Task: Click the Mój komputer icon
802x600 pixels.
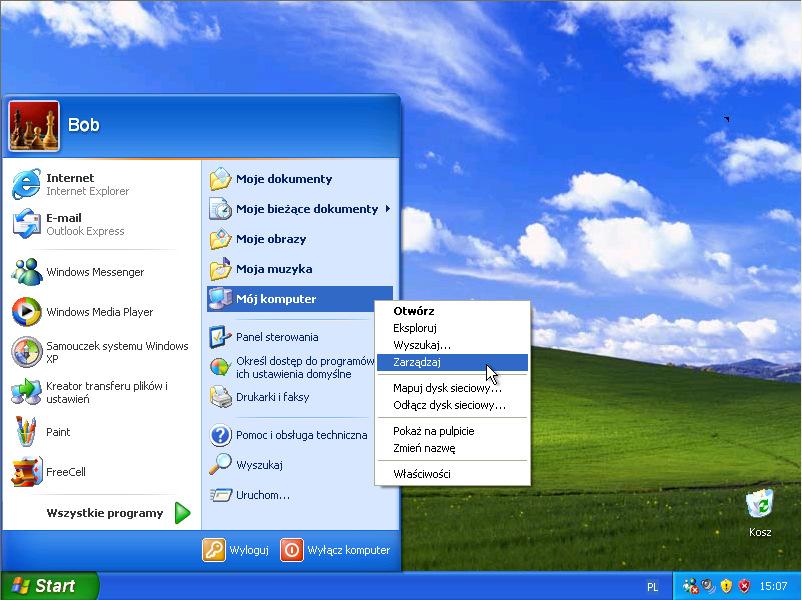Action: click(220, 299)
